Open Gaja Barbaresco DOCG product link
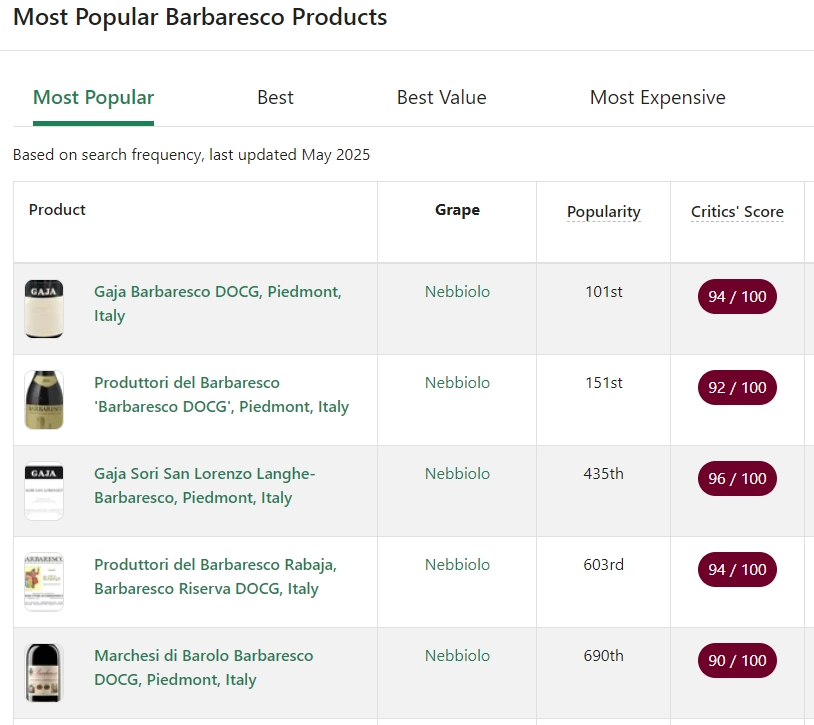Viewport: 814px width, 725px height. 217,304
